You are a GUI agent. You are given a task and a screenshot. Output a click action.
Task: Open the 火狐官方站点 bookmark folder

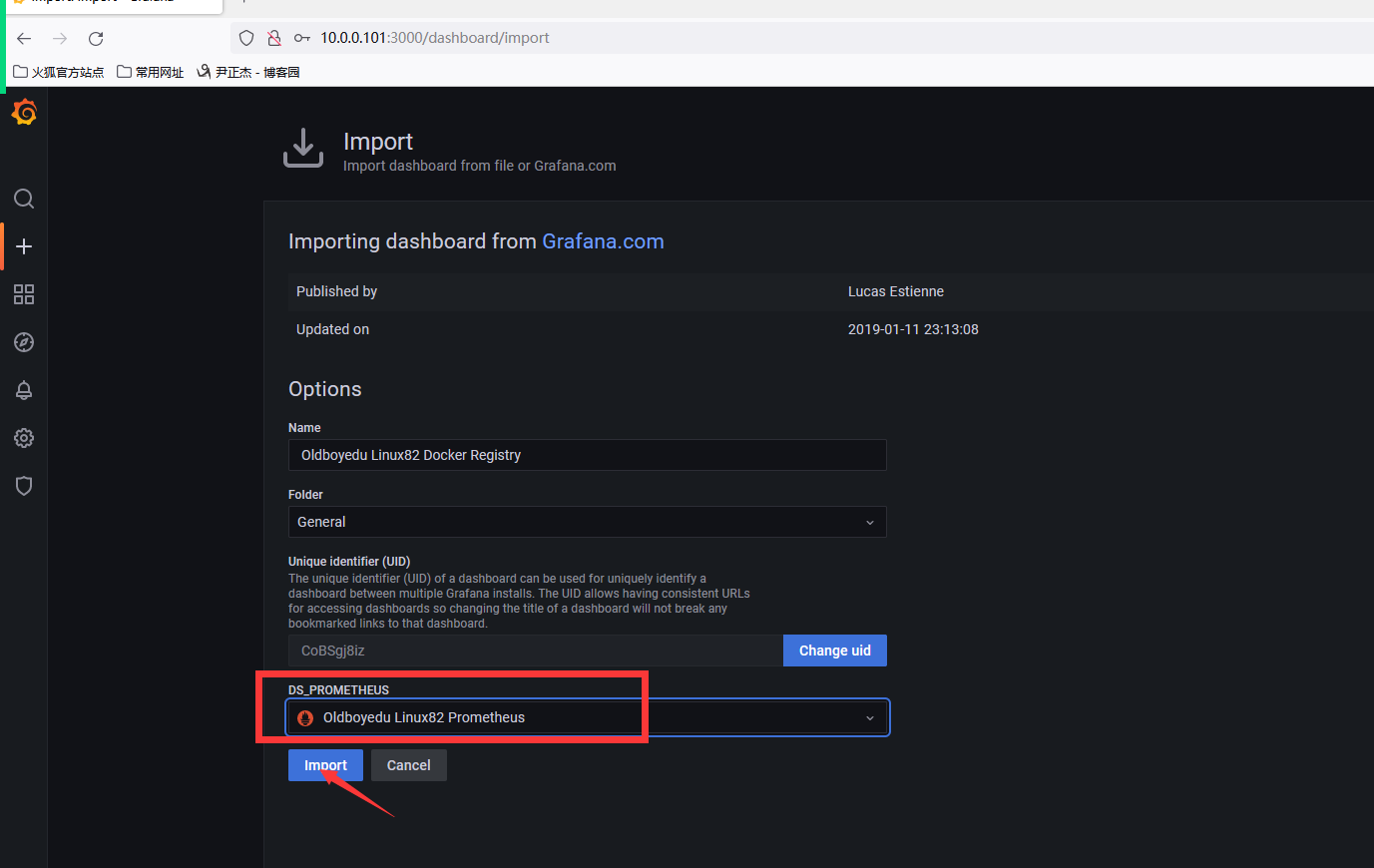tap(59, 72)
